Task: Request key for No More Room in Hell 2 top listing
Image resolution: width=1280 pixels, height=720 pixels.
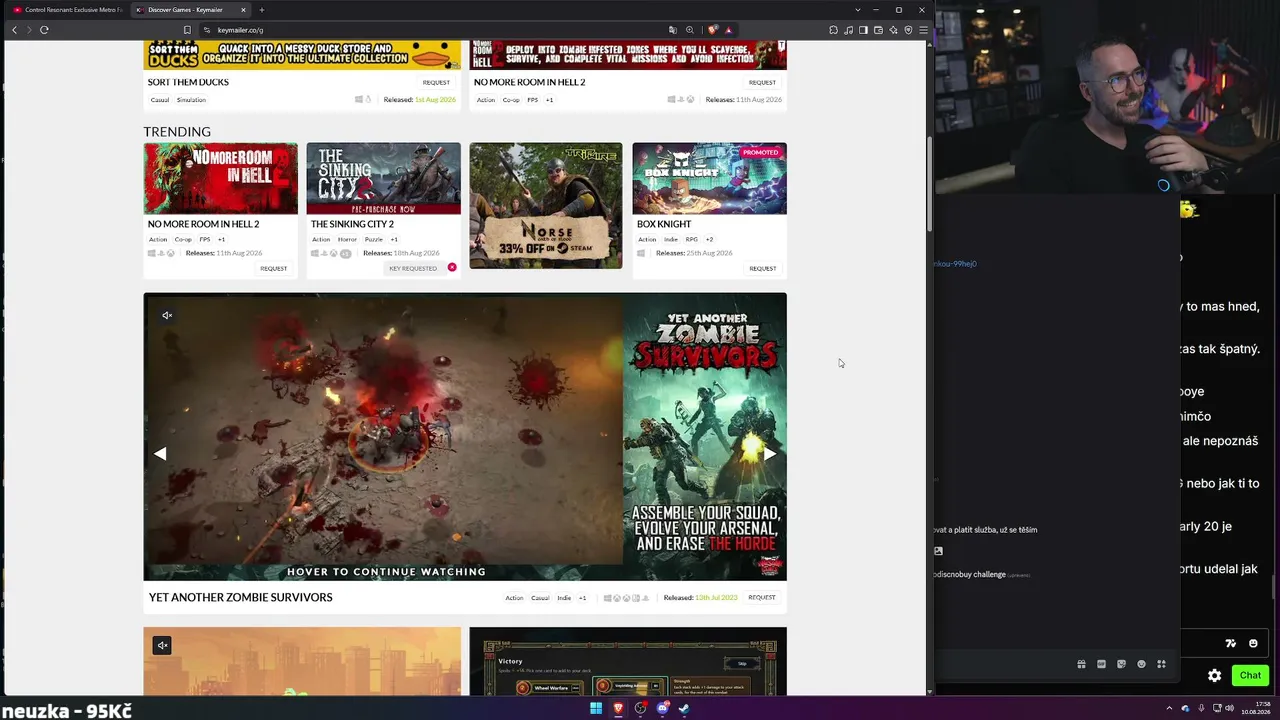Action: (762, 82)
